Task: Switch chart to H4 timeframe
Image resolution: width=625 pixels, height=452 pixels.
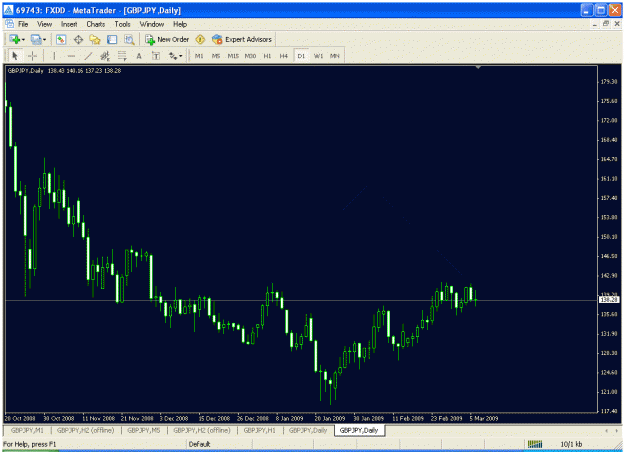Action: tap(283, 56)
